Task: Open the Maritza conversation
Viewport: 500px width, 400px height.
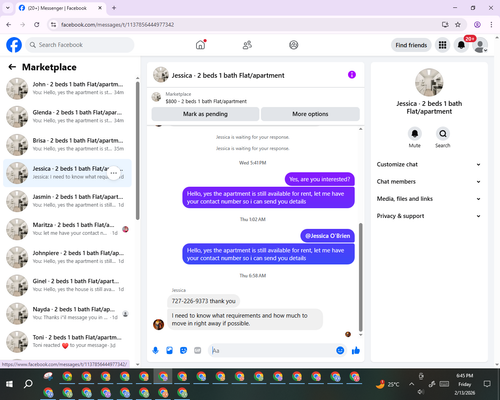Action: click(67, 229)
